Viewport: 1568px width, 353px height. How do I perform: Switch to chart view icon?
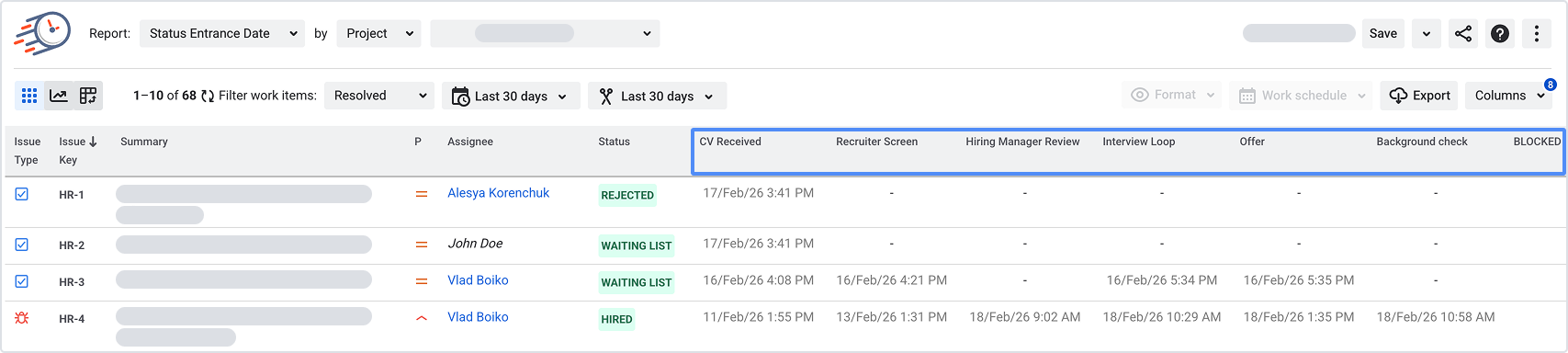click(59, 96)
